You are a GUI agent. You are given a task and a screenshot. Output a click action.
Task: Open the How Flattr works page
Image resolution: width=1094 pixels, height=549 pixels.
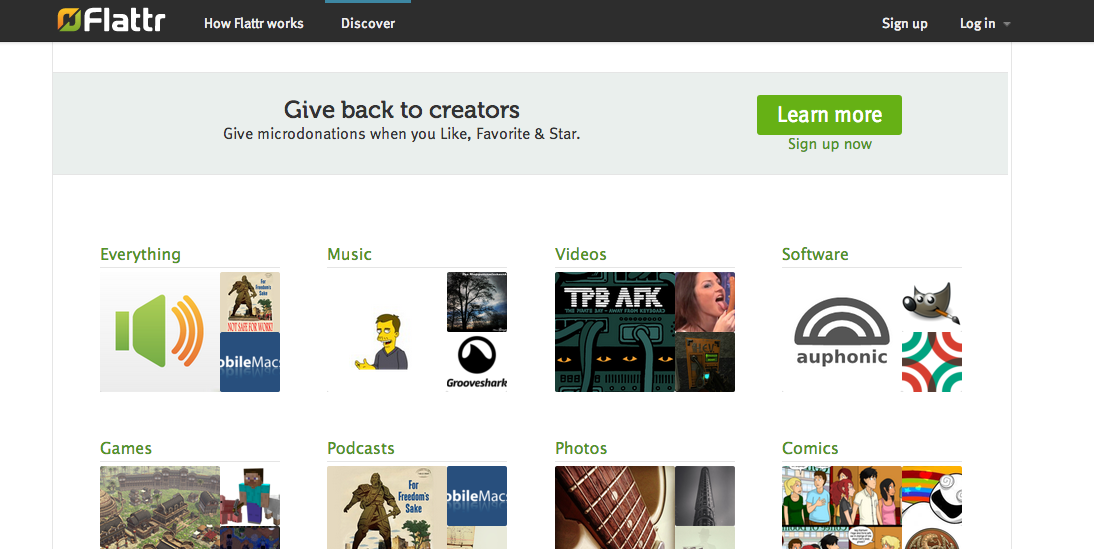(253, 23)
